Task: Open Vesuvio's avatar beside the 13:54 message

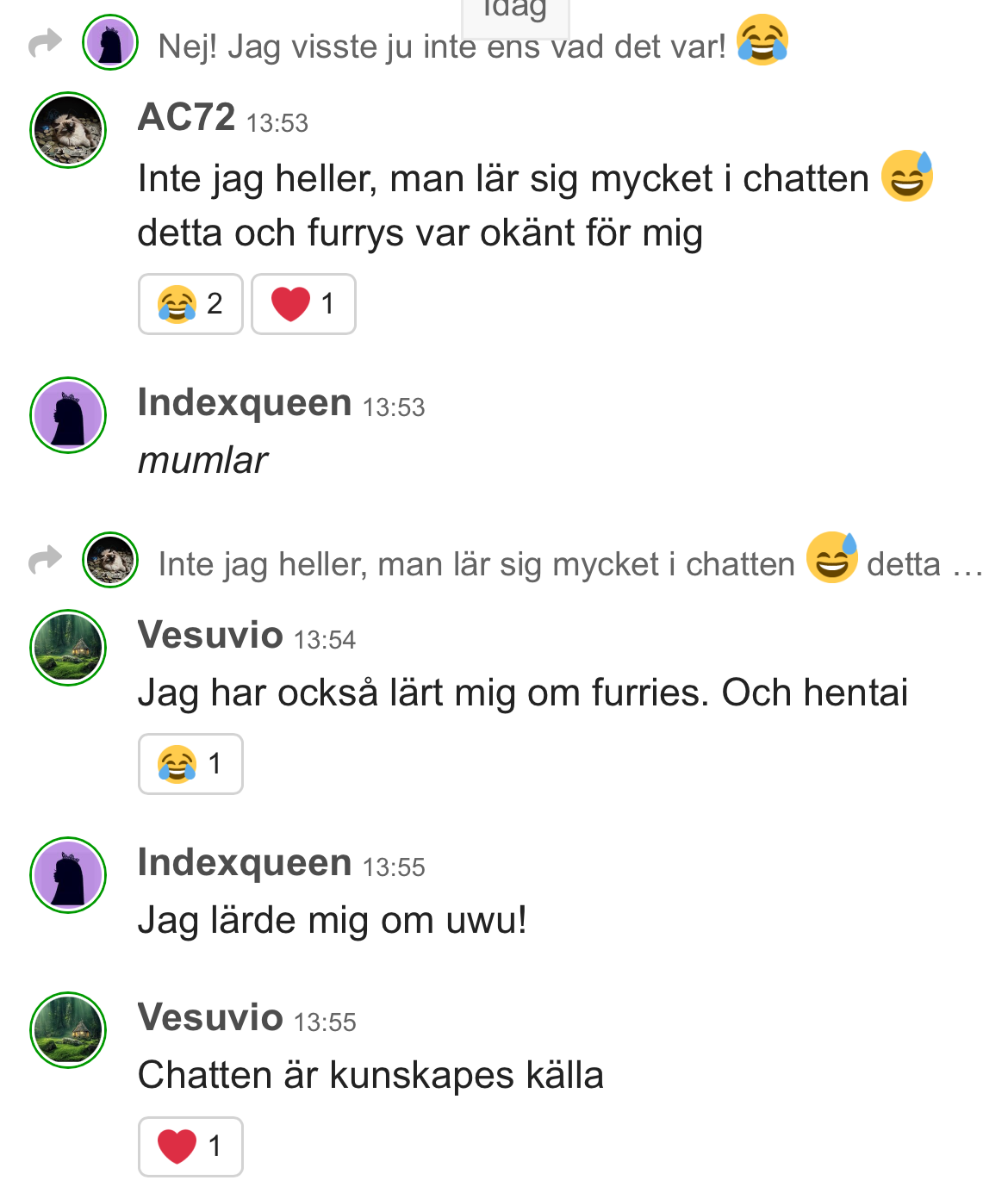Action: [68, 648]
